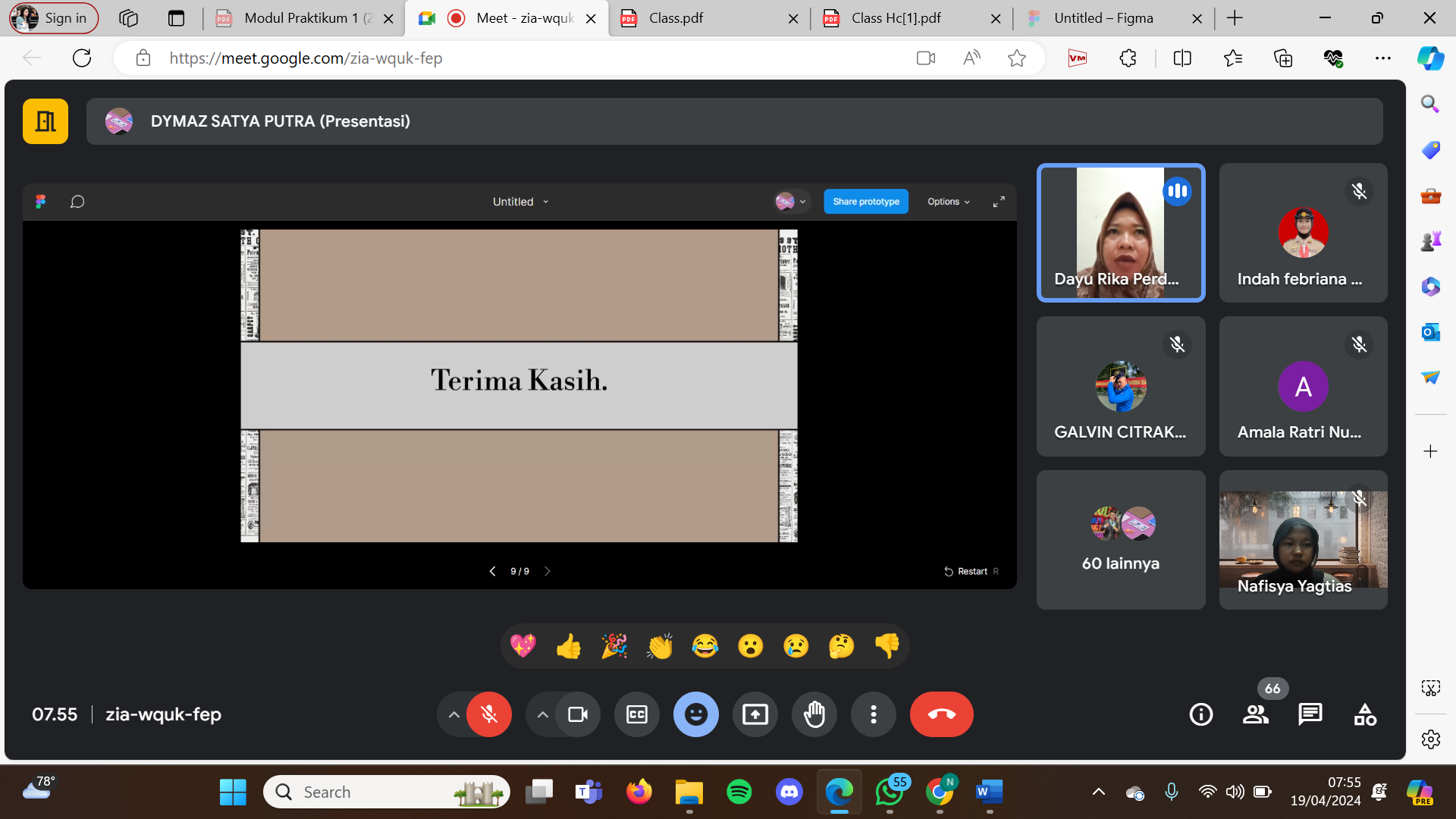Click the present screen icon
The height and width of the screenshot is (819, 1456).
click(755, 714)
